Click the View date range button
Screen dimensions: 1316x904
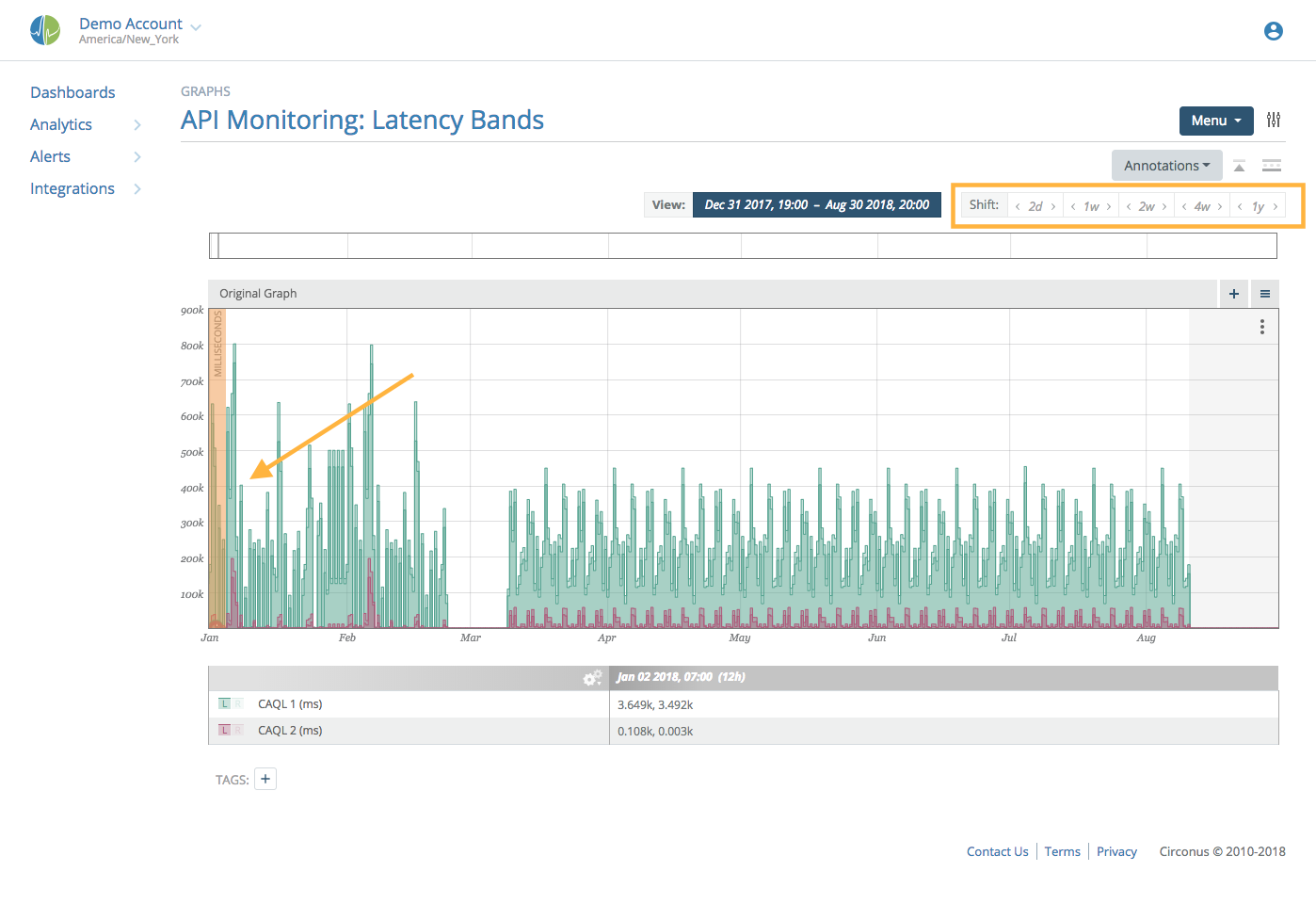click(x=816, y=204)
